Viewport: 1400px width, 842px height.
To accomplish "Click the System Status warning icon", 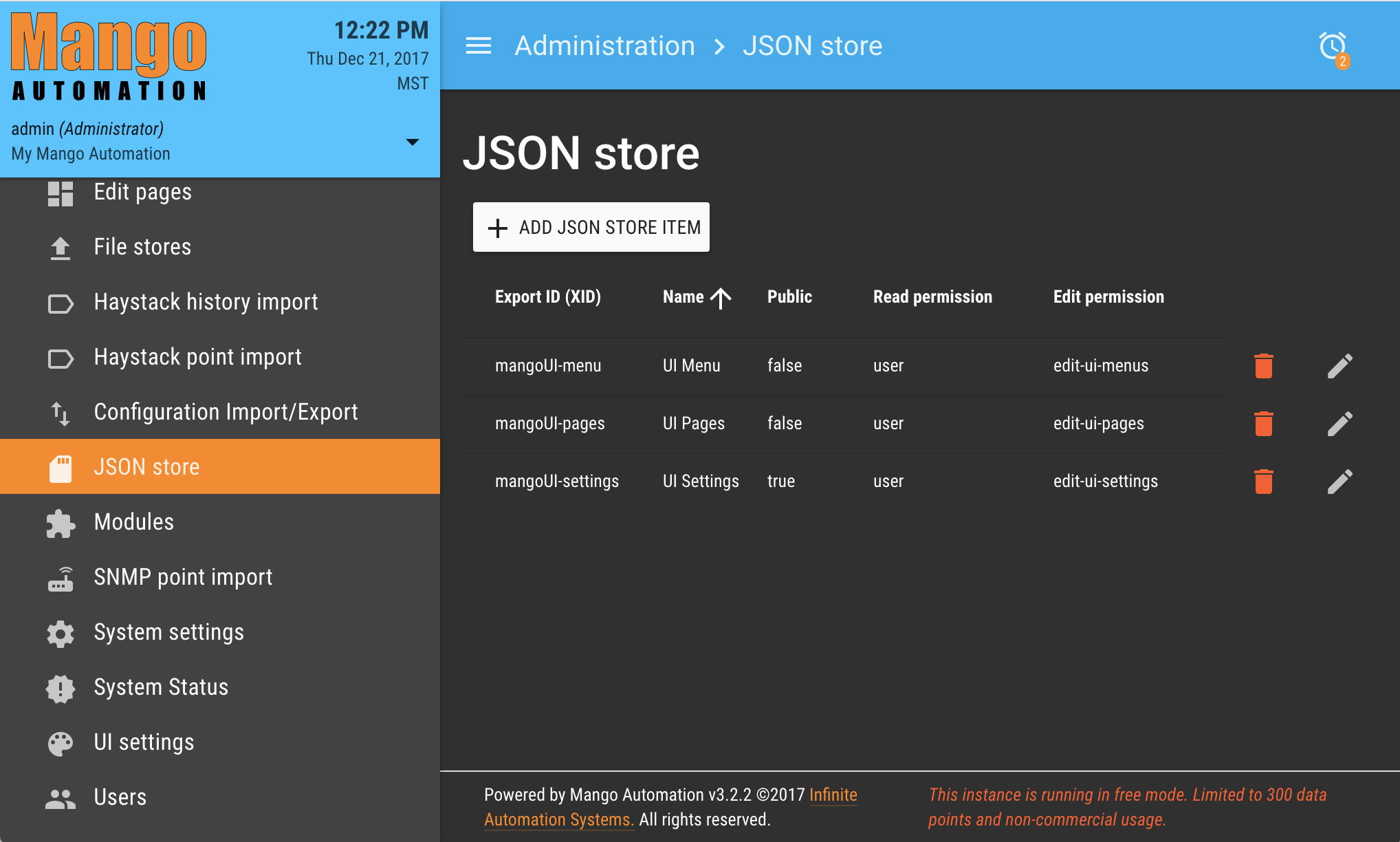I will (x=61, y=689).
